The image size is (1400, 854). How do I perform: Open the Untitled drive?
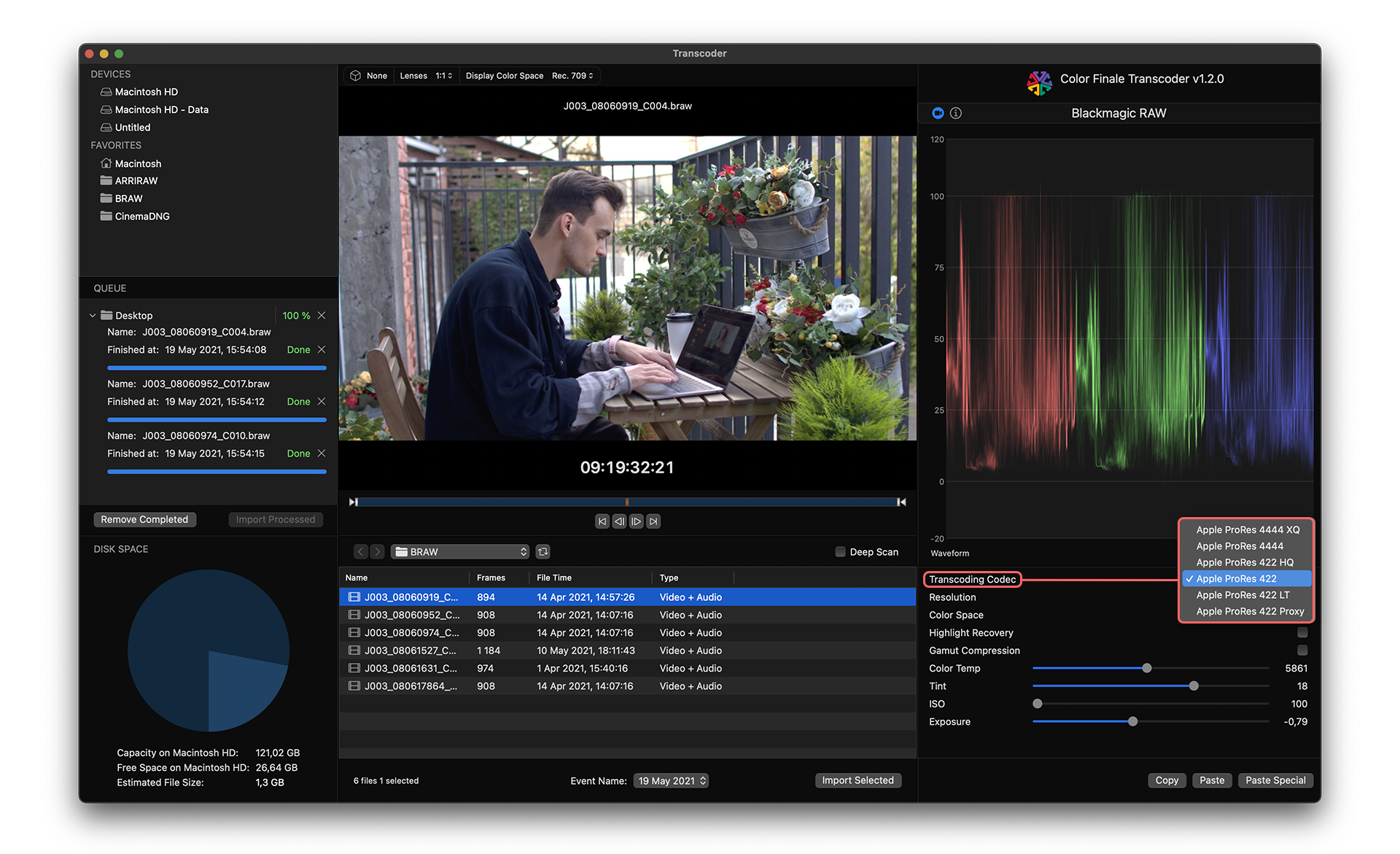pyautogui.click(x=125, y=127)
